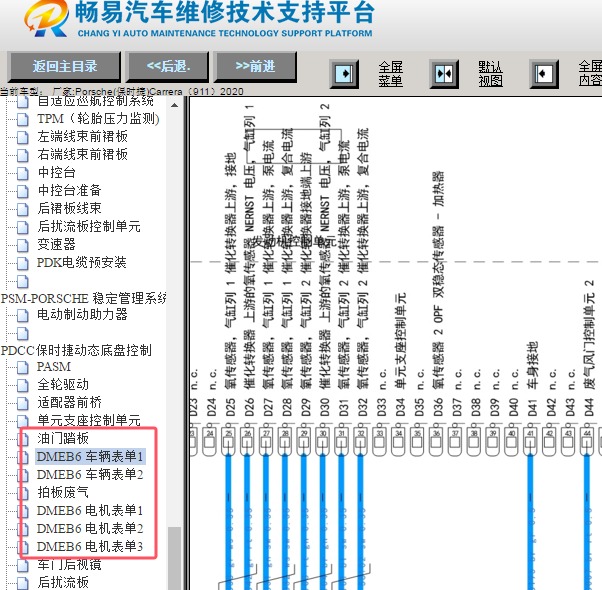Open the 拍板废气 entry

63,492
